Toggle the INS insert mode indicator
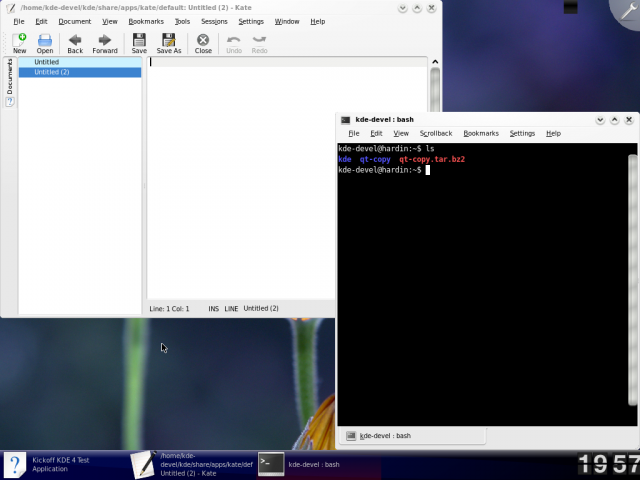This screenshot has height=480, width=640. coord(213,308)
